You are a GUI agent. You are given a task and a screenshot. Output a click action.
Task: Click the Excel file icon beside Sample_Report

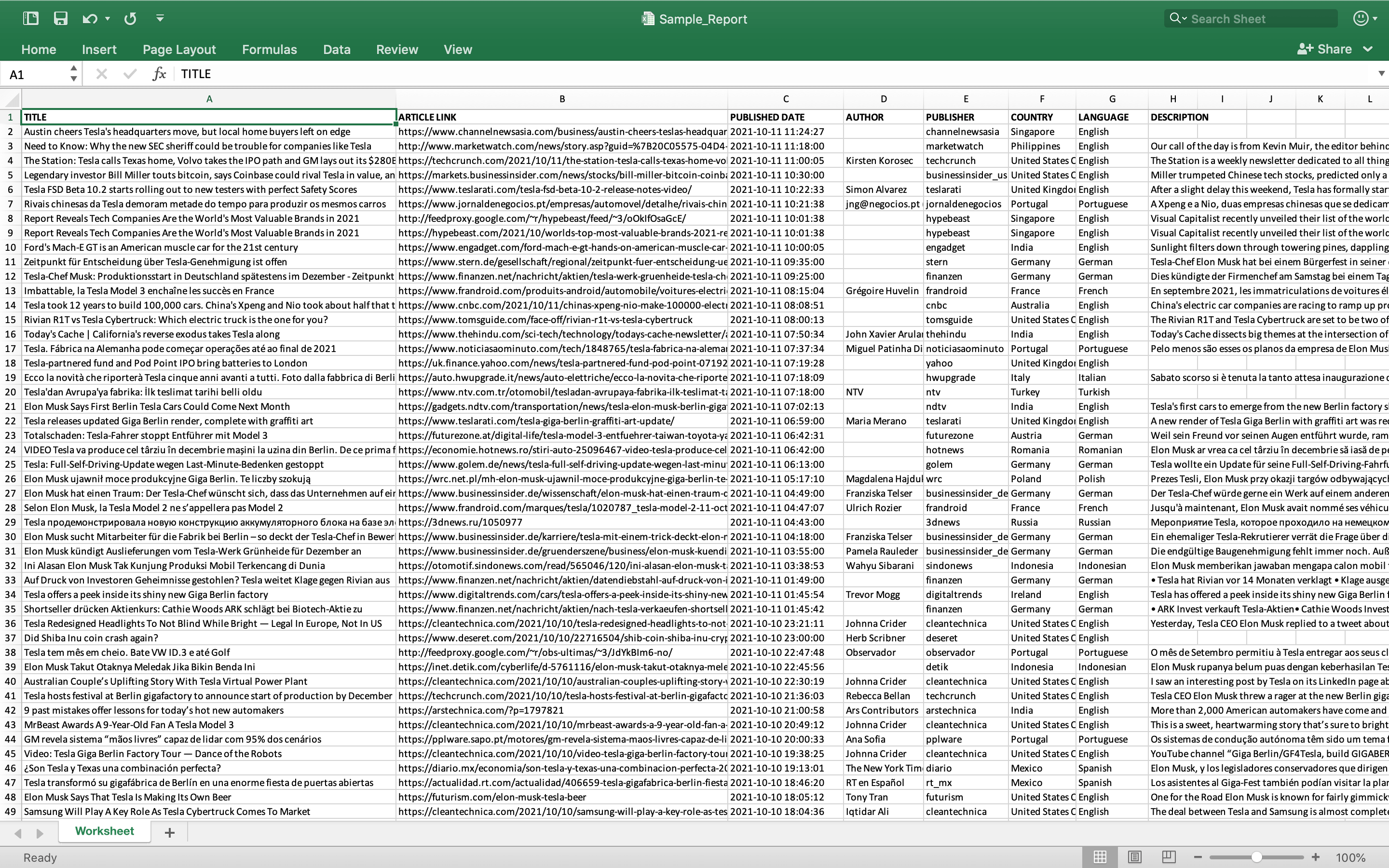point(647,19)
